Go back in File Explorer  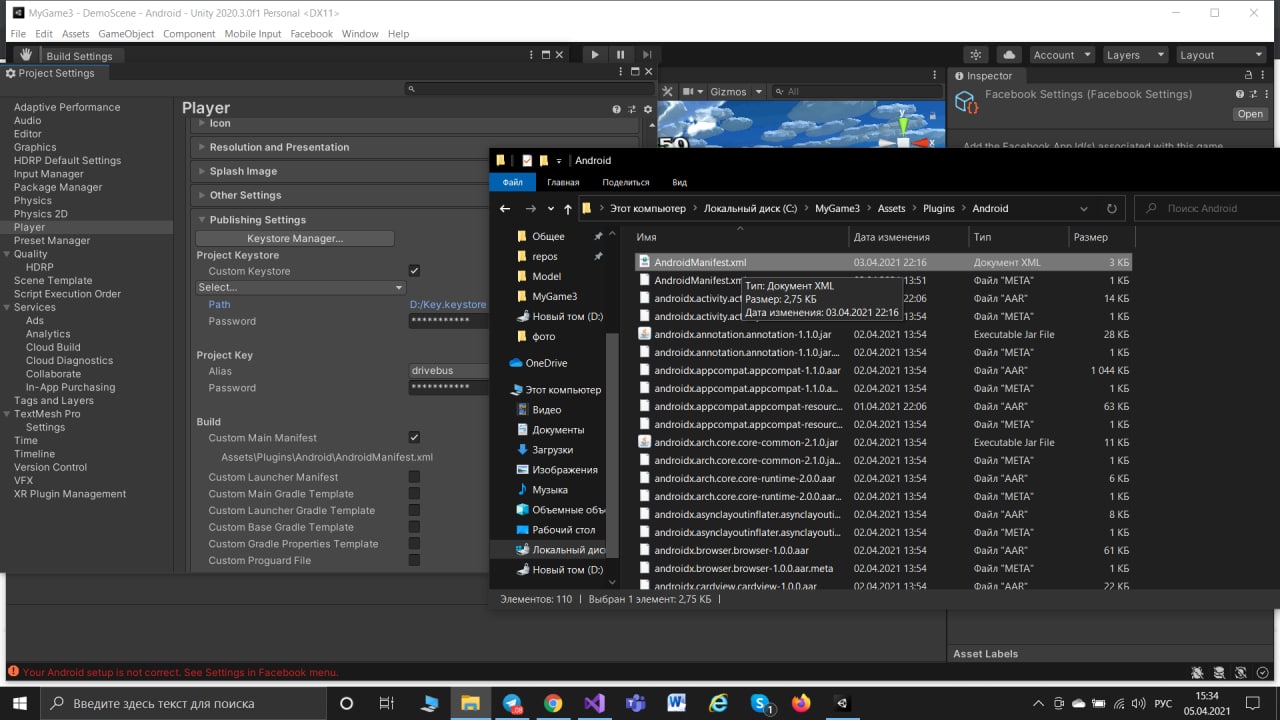tap(505, 209)
